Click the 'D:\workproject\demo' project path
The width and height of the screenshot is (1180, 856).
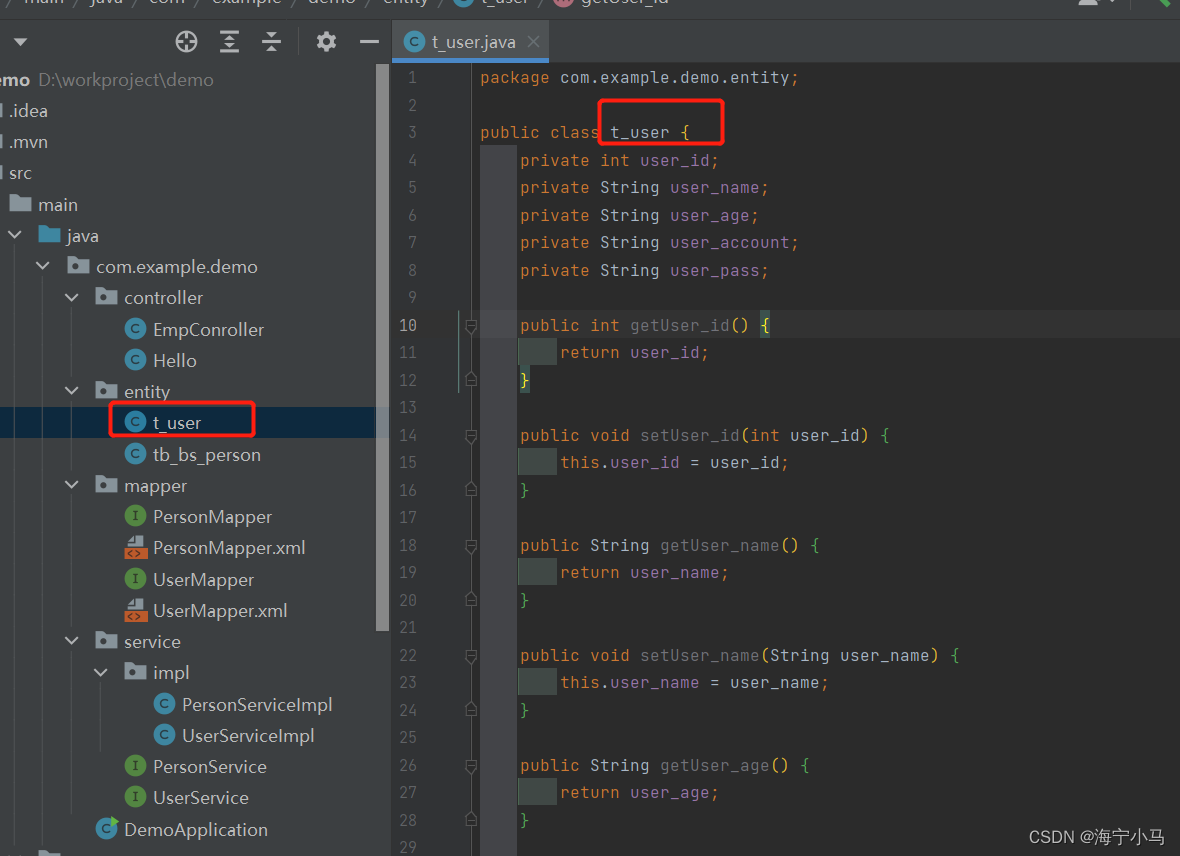point(126,80)
